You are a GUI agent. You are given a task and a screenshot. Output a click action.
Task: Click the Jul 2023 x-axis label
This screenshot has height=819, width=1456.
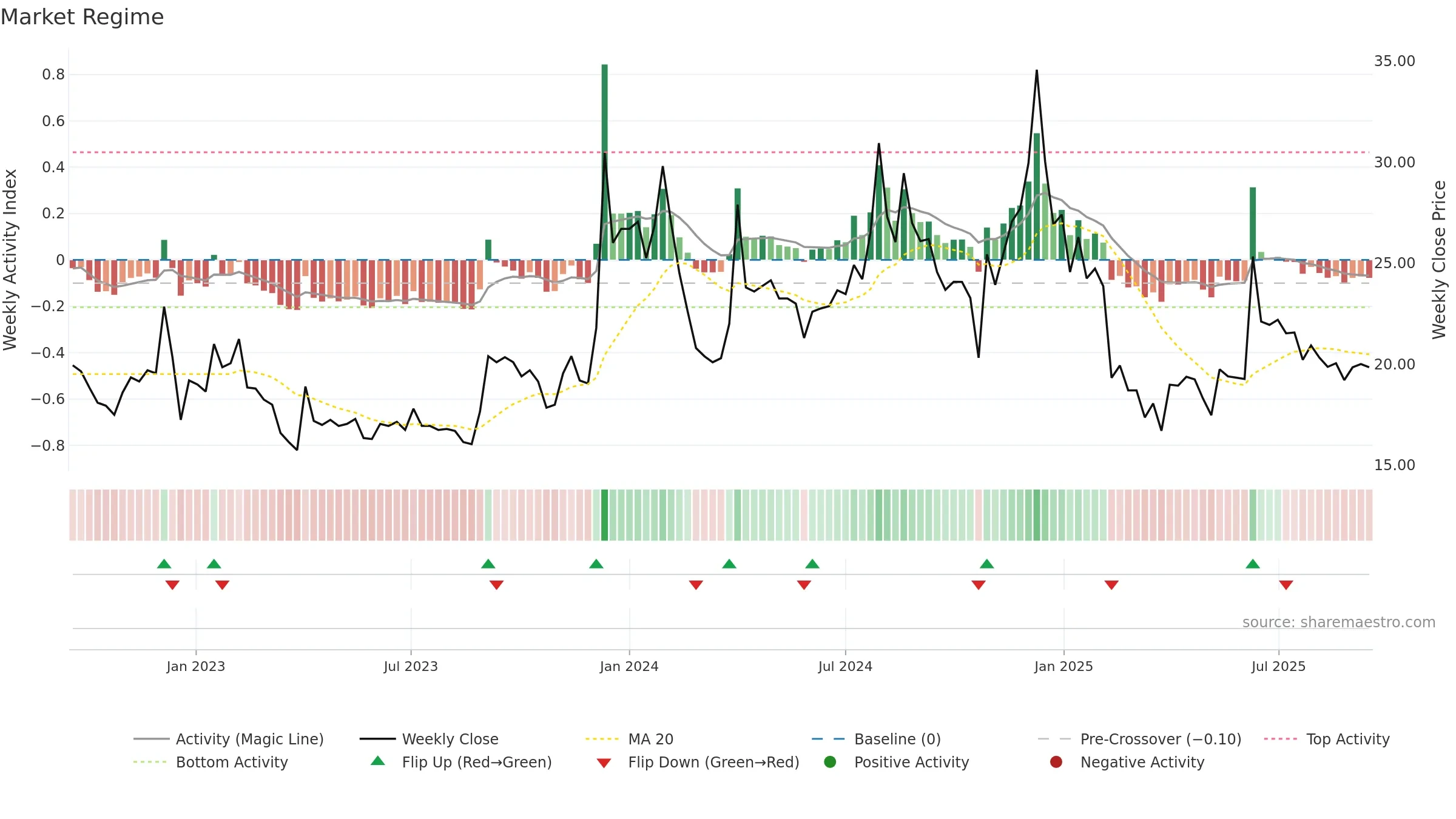tap(411, 666)
